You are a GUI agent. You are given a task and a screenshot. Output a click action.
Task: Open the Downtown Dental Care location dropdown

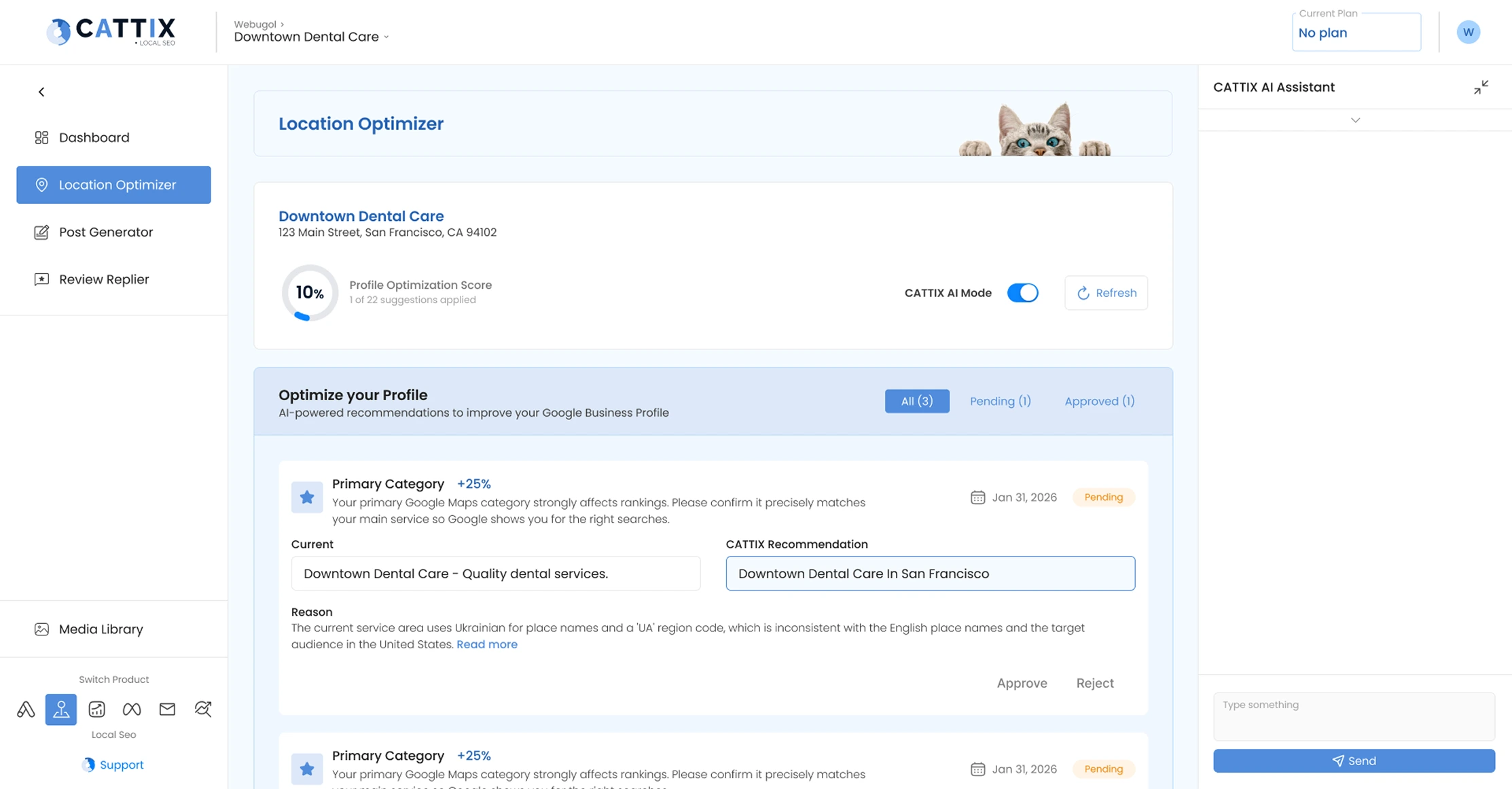(312, 37)
